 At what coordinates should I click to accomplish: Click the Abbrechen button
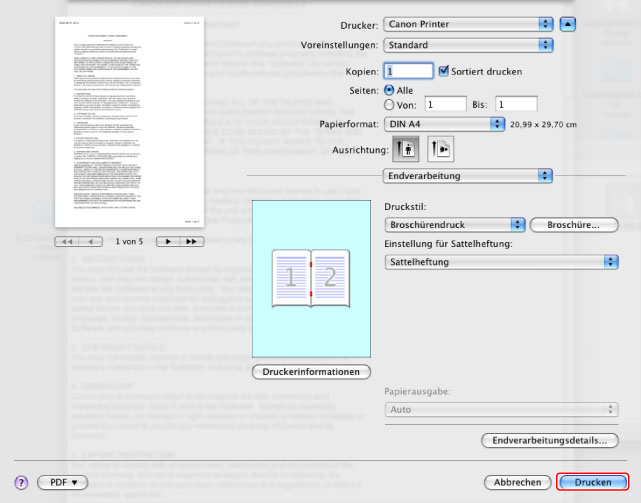[x=517, y=482]
